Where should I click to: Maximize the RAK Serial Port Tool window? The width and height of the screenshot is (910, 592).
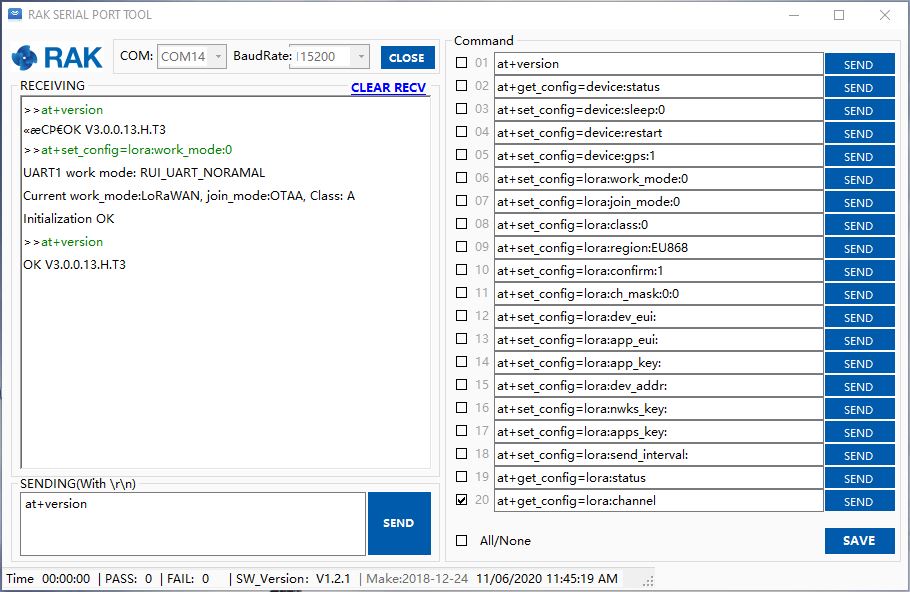pyautogui.click(x=838, y=15)
